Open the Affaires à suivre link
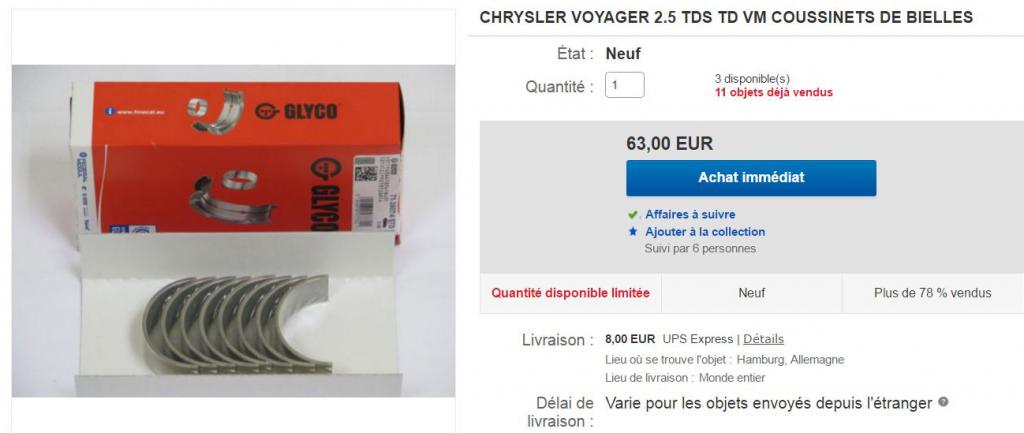 (690, 214)
